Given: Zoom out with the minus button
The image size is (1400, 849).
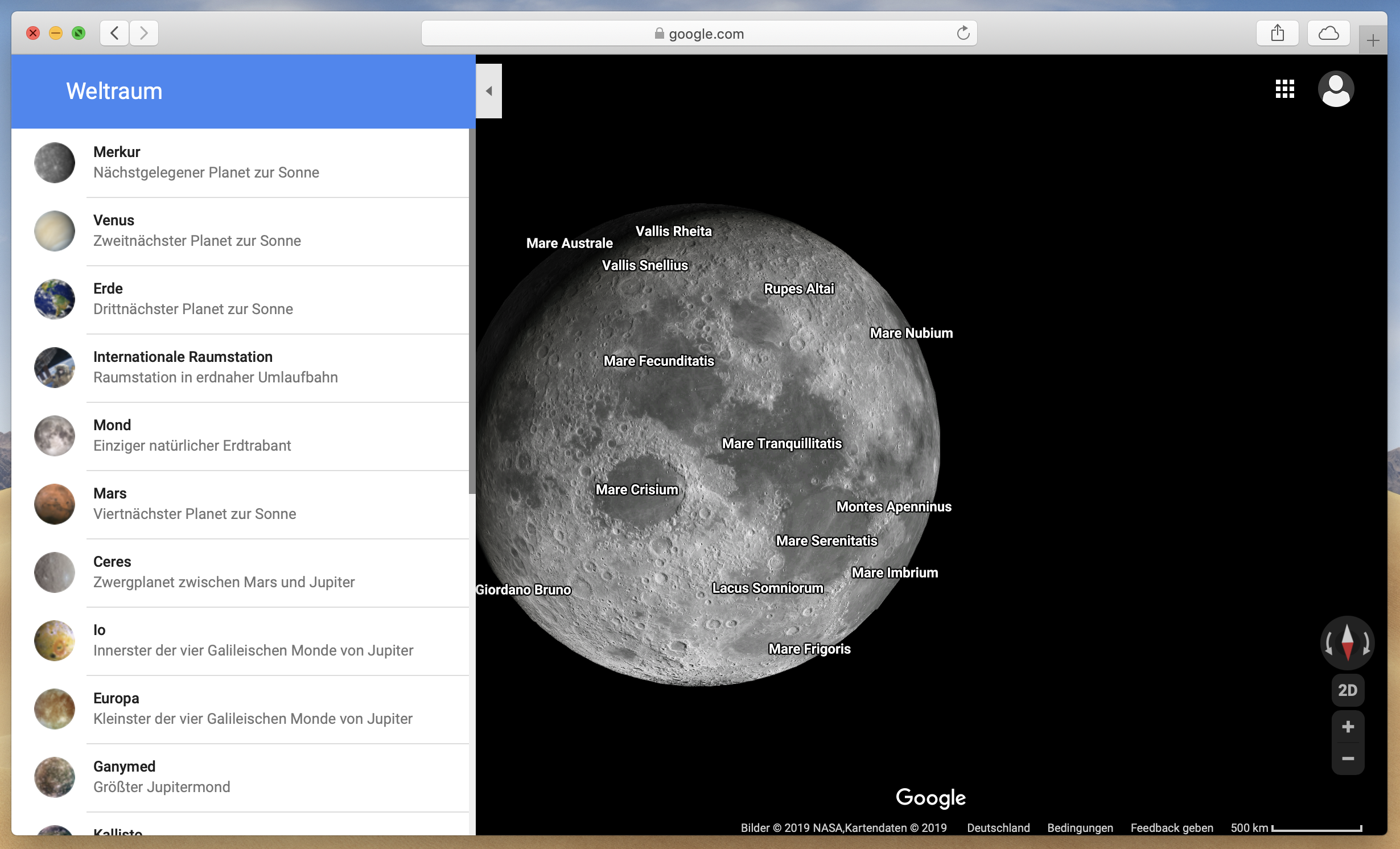Looking at the screenshot, I should (1348, 759).
